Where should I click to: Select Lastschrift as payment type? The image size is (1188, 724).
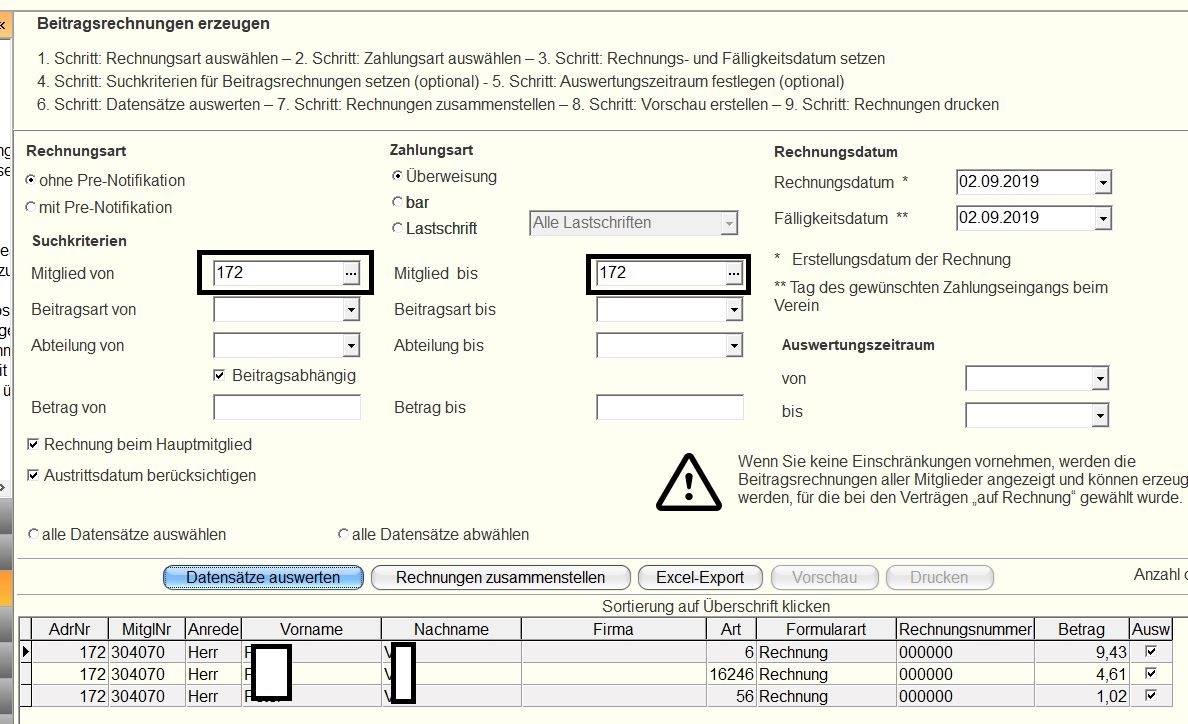point(398,228)
